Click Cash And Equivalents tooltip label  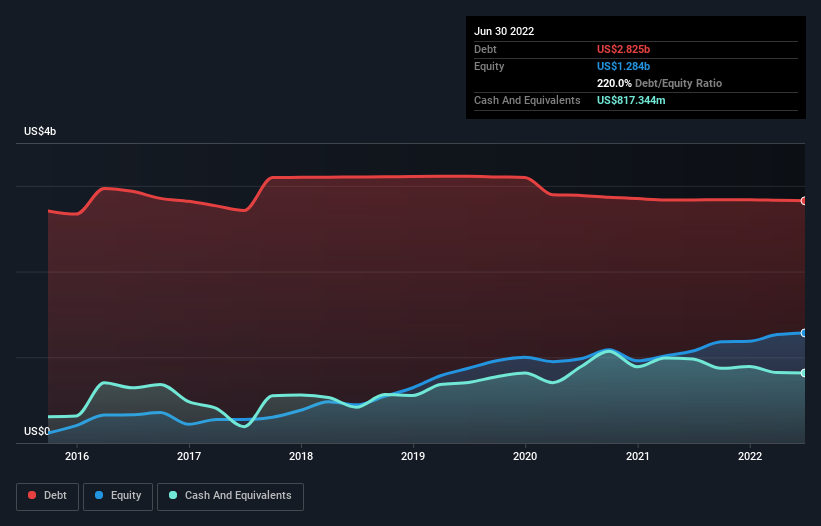coord(527,100)
